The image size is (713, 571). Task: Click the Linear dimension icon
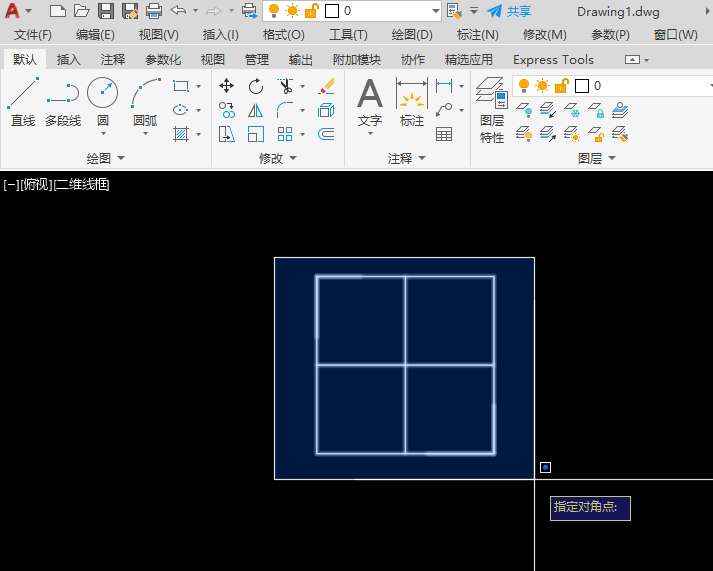[444, 85]
